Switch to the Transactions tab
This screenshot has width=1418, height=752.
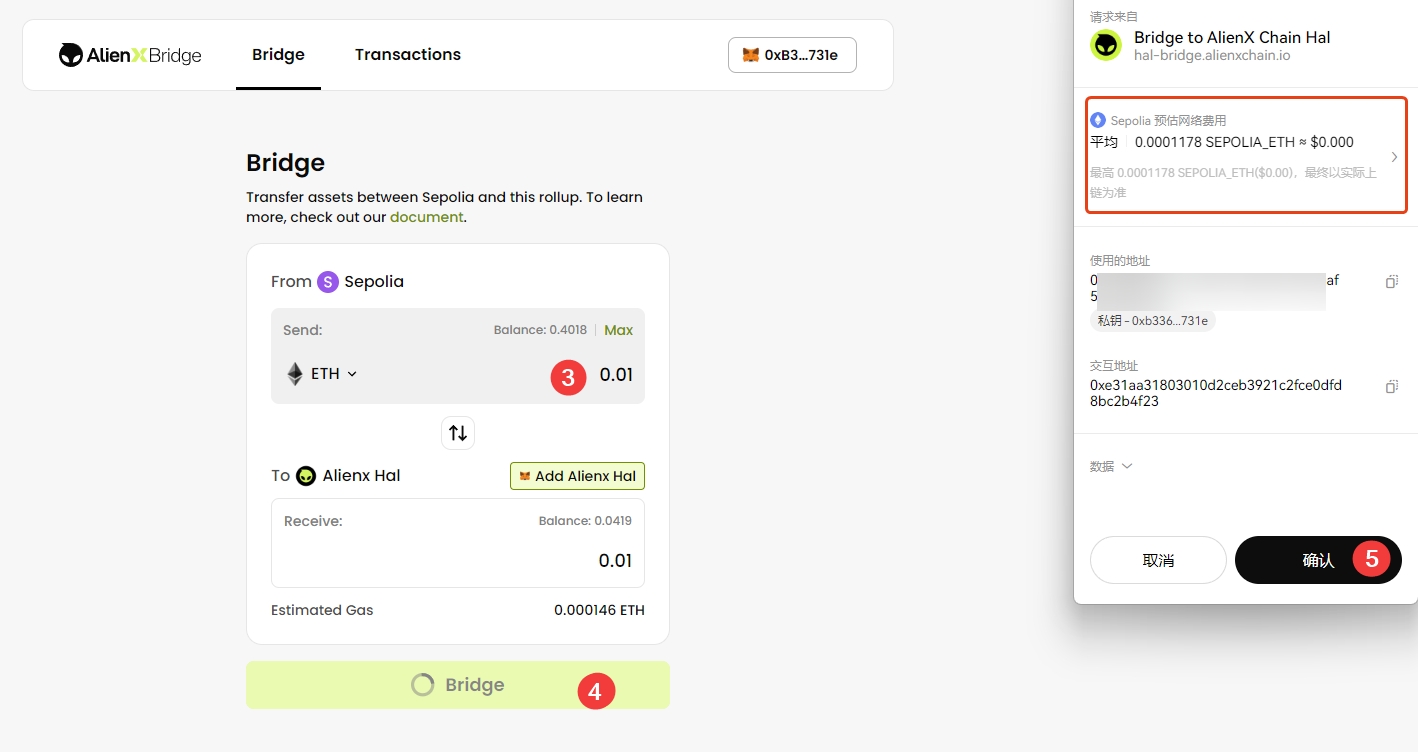(408, 55)
